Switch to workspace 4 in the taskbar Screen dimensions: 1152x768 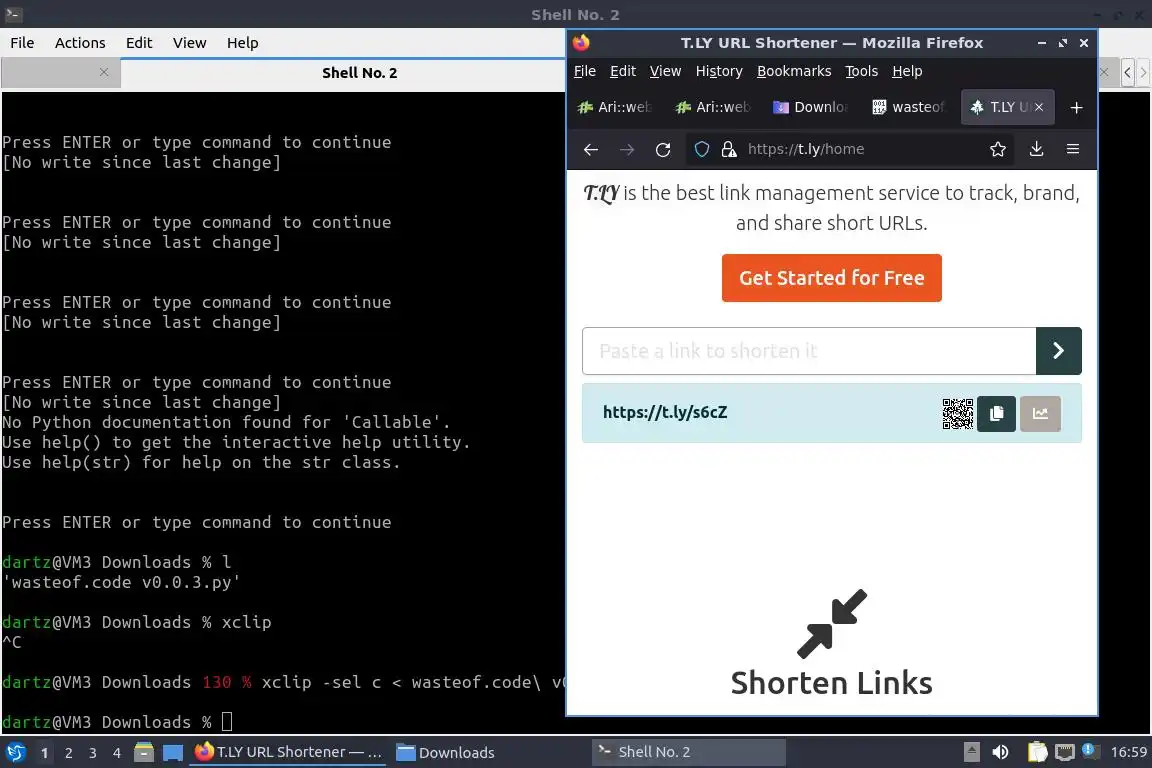(x=116, y=753)
